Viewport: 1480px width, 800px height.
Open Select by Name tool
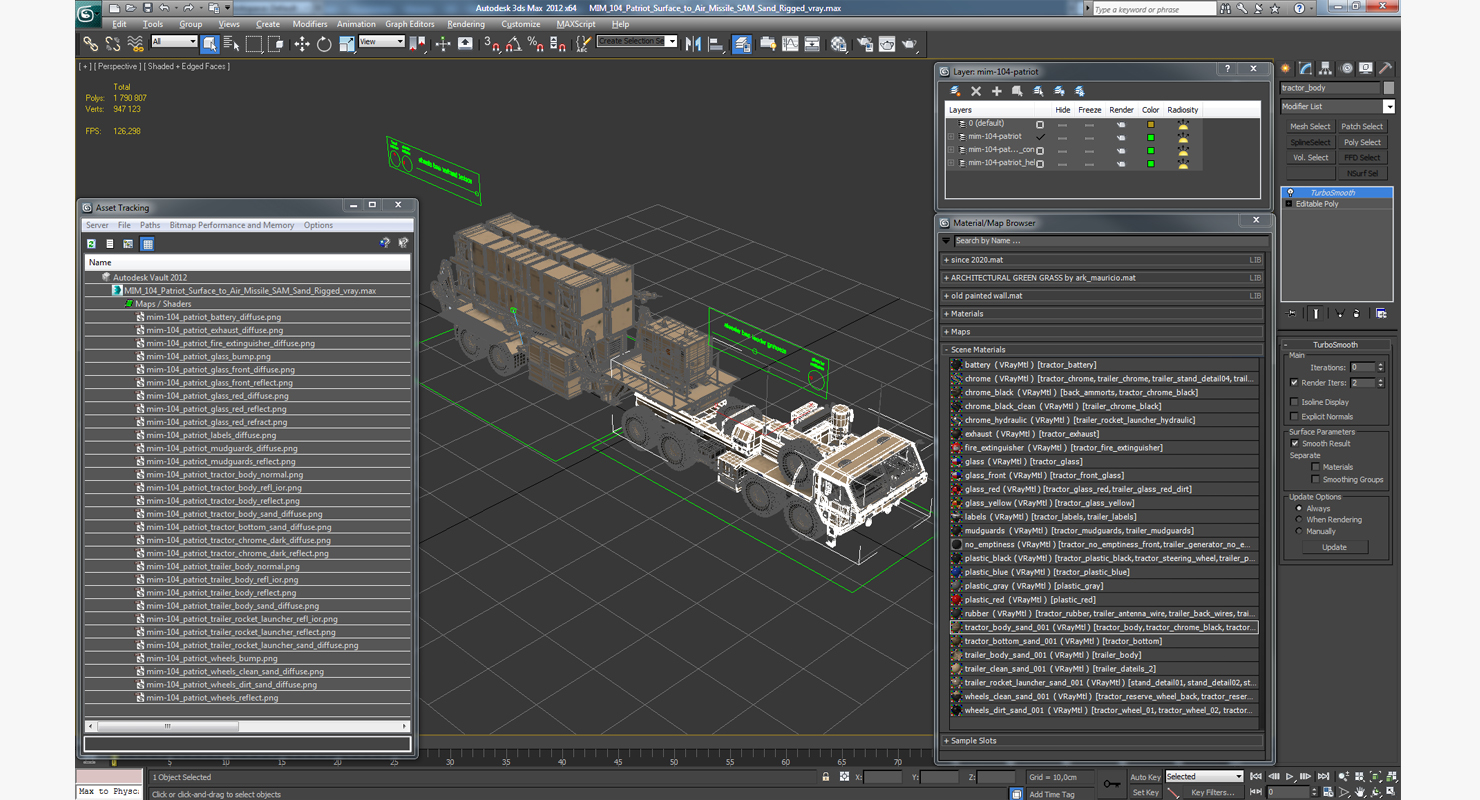coord(231,44)
